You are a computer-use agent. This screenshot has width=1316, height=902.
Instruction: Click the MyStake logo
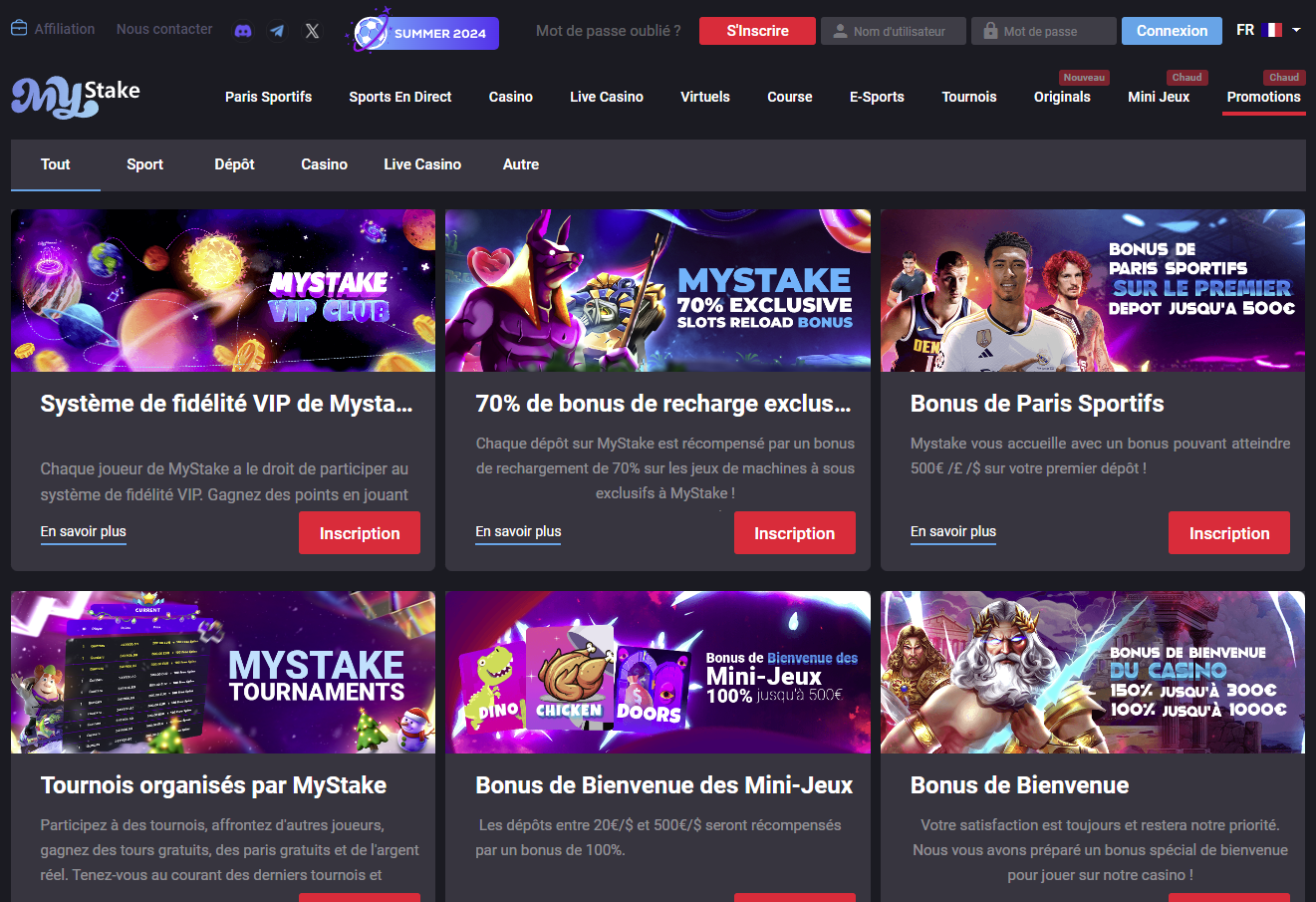point(76,98)
